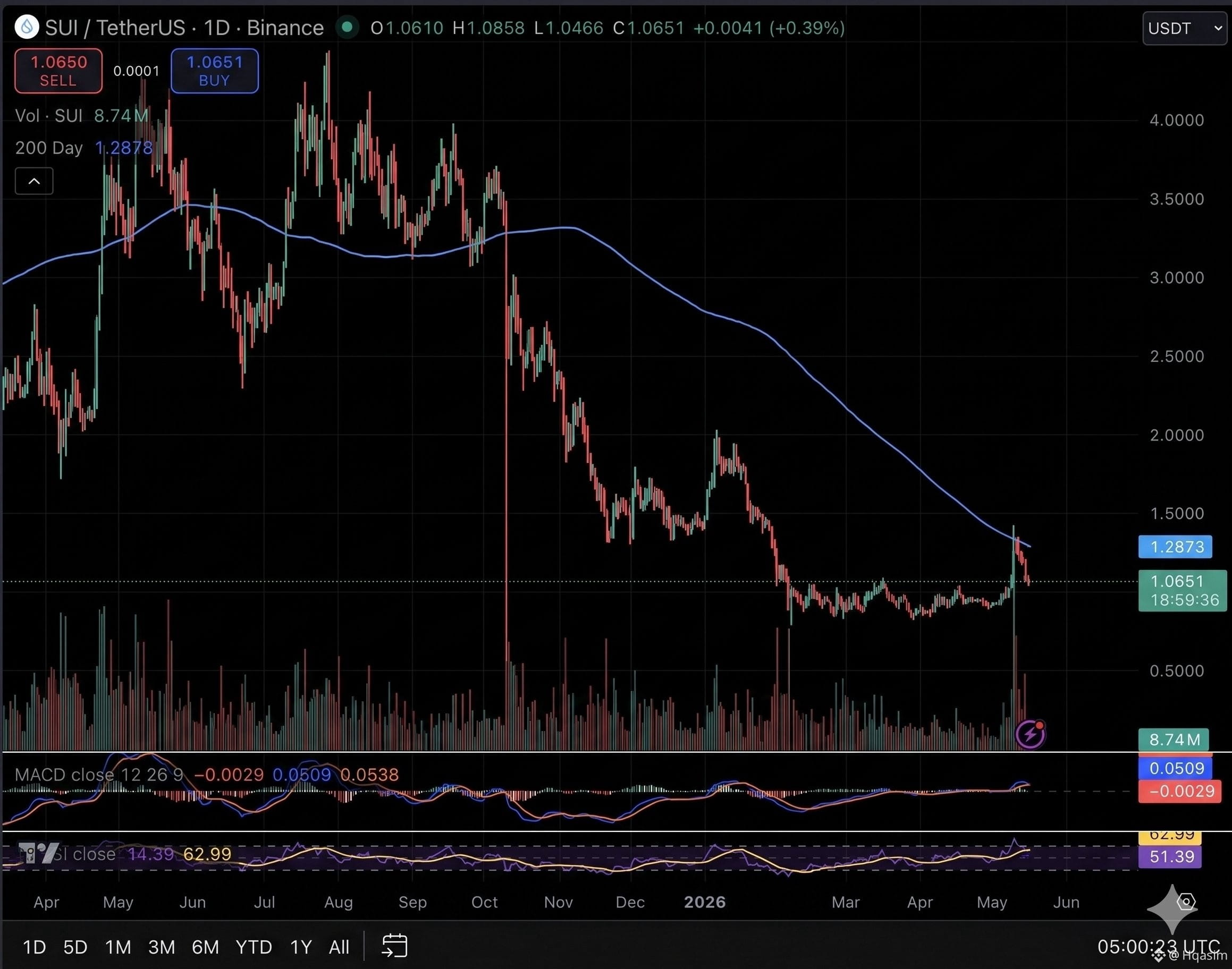The image size is (1232, 969).
Task: Click the Jul marker on time axis
Action: tap(265, 902)
